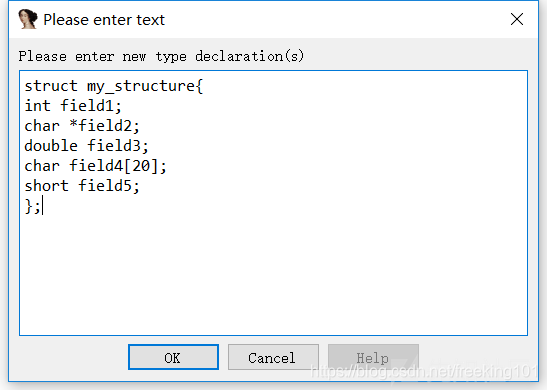Click the 'double field3;' line
This screenshot has width=547, height=390.
87,146
